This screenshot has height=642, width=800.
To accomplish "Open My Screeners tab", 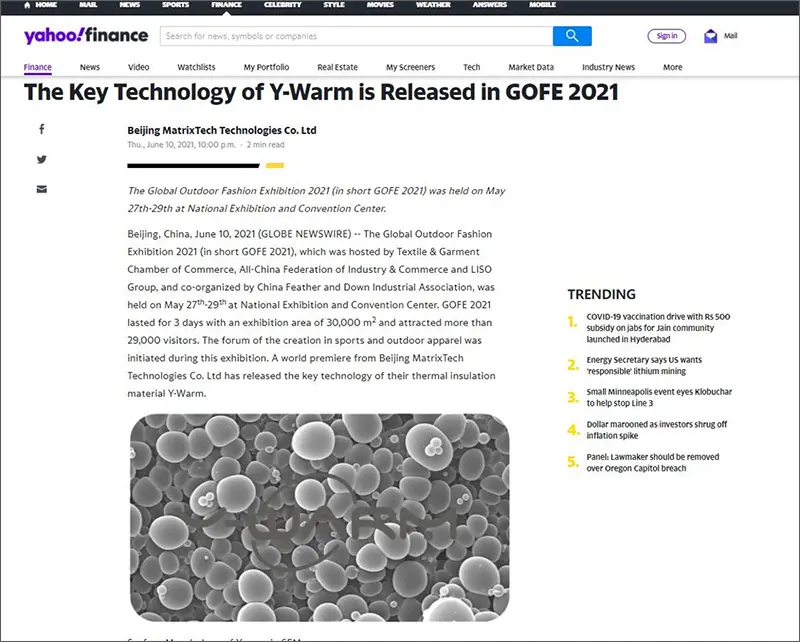I will [410, 67].
